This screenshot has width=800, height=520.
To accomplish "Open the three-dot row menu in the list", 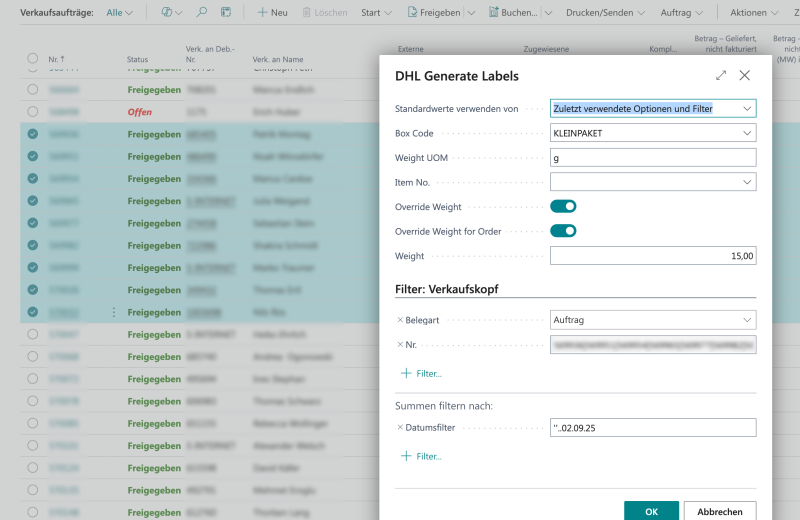I will (x=114, y=312).
